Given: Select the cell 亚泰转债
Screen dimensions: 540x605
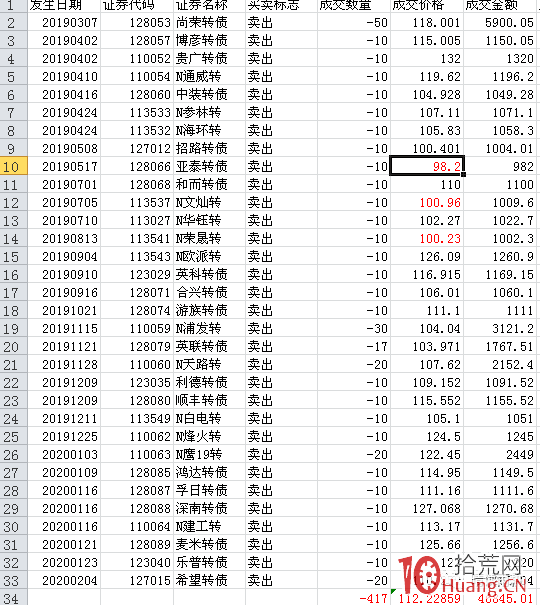Looking at the screenshot, I should coord(209,167).
